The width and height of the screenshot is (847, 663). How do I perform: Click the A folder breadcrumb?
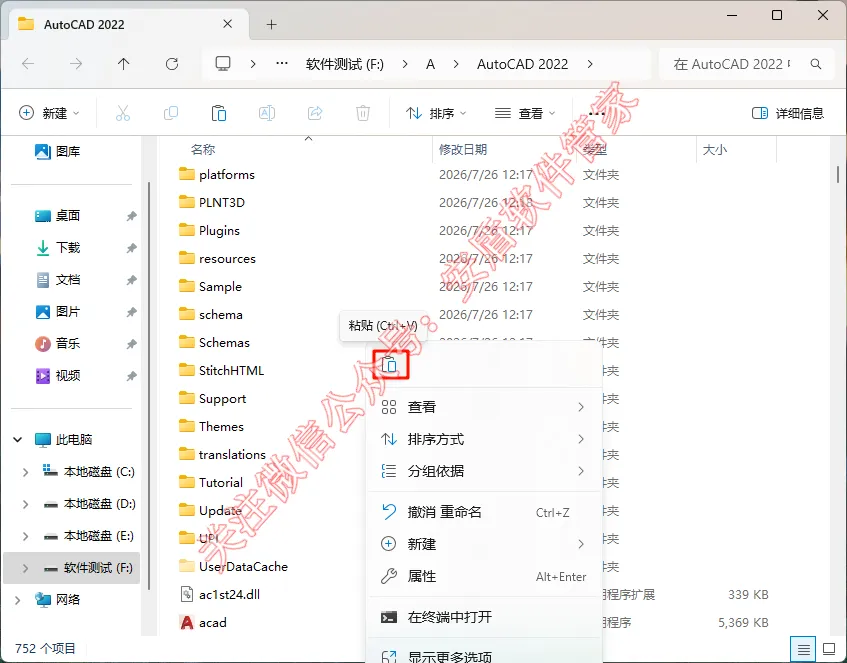click(431, 64)
